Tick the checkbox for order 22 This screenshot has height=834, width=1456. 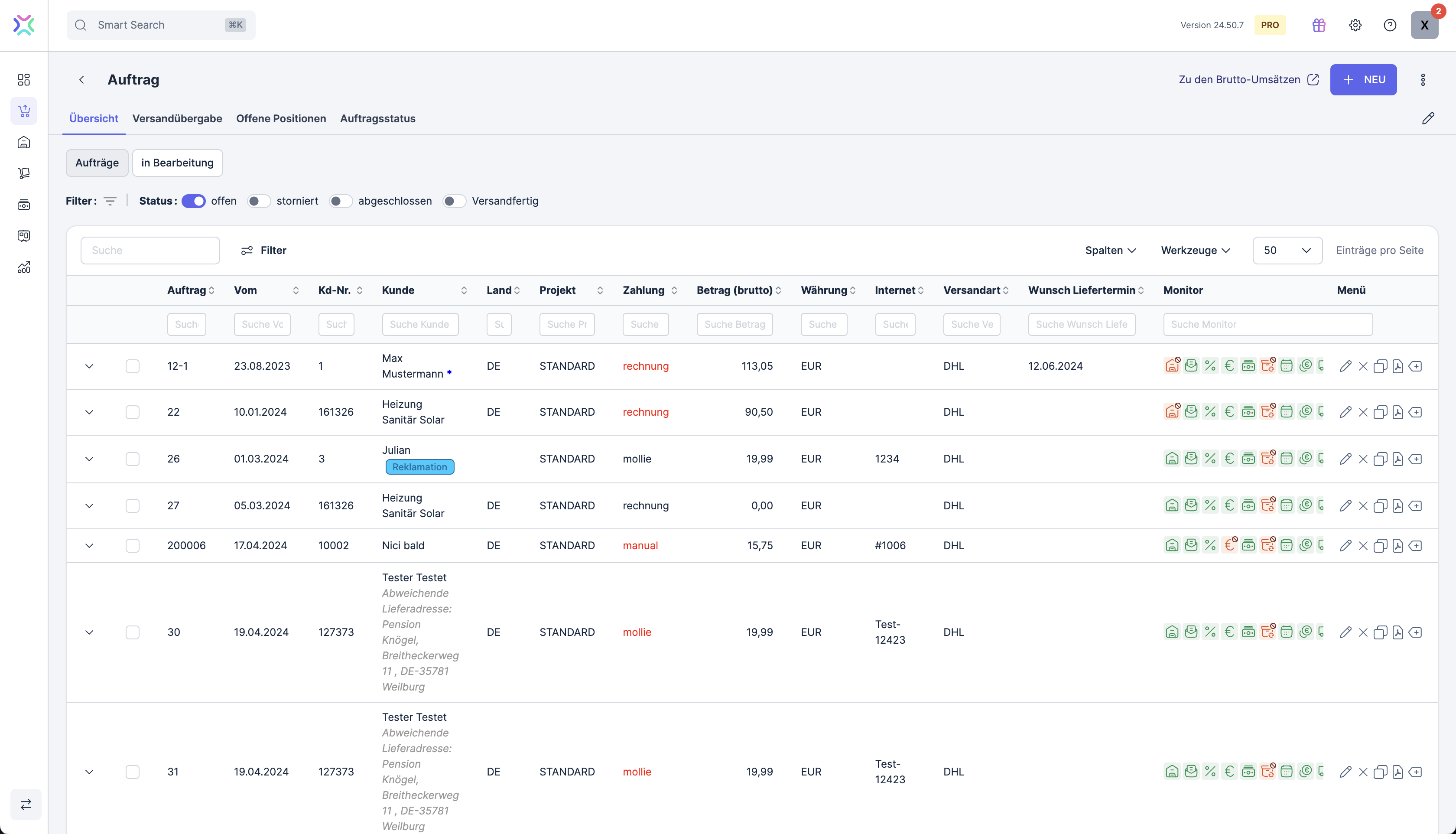[132, 412]
